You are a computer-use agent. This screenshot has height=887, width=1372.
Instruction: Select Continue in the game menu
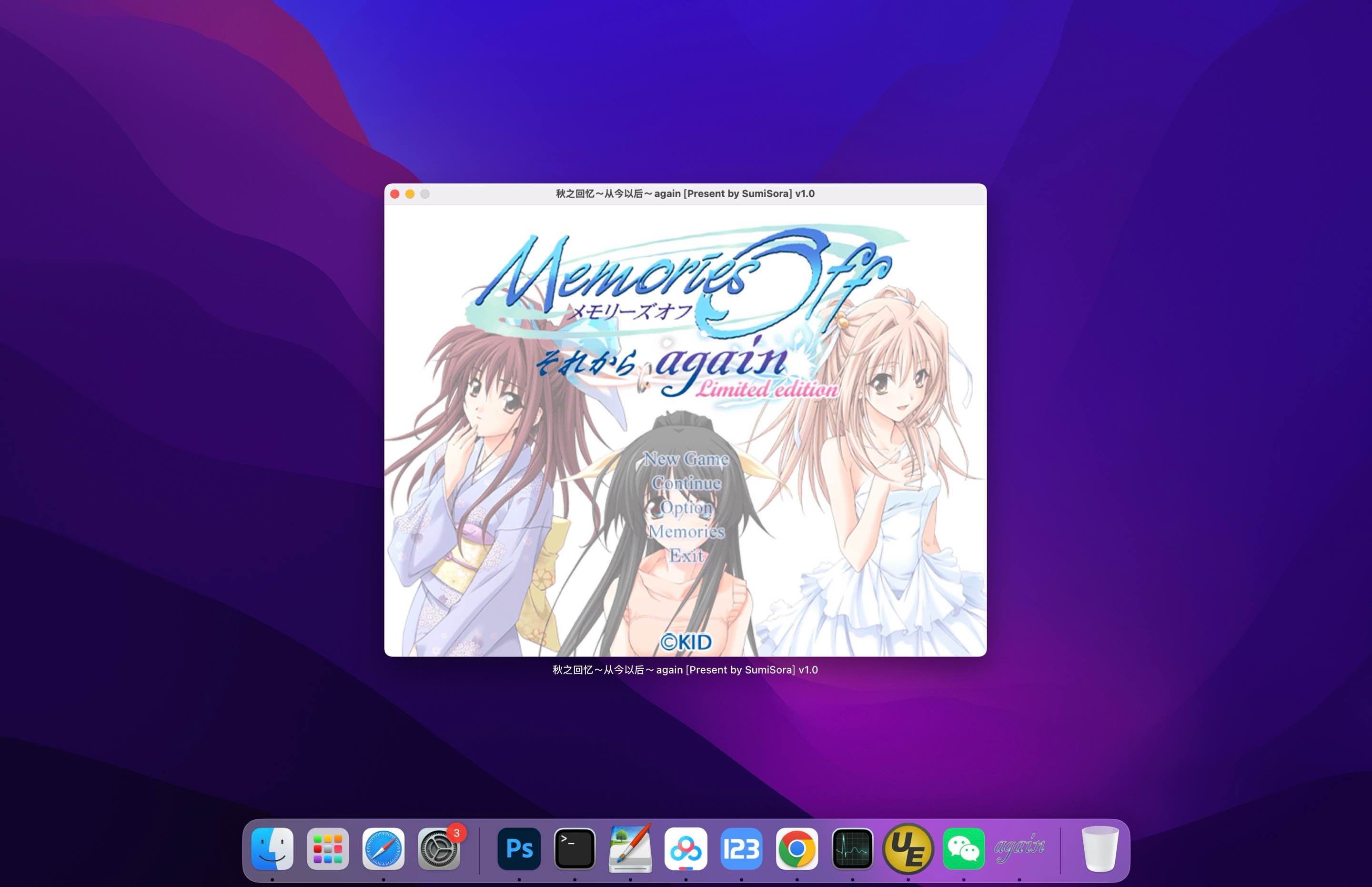click(x=686, y=483)
